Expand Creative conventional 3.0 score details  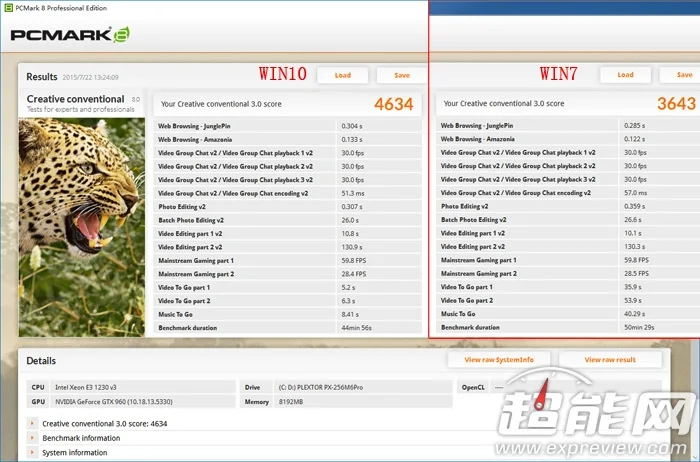click(32, 424)
